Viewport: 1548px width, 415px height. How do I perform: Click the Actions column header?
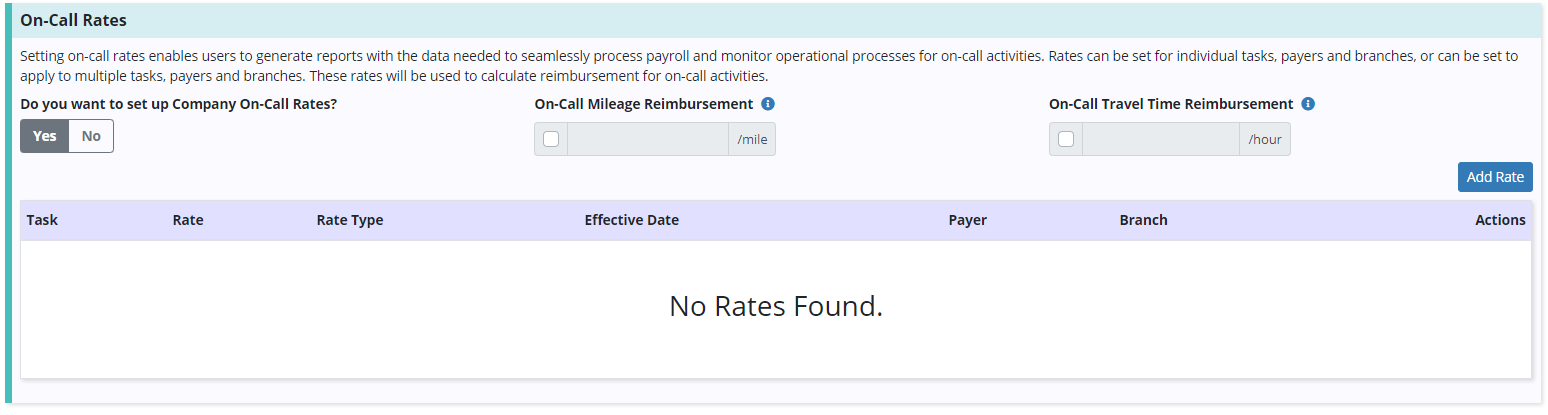click(1500, 220)
